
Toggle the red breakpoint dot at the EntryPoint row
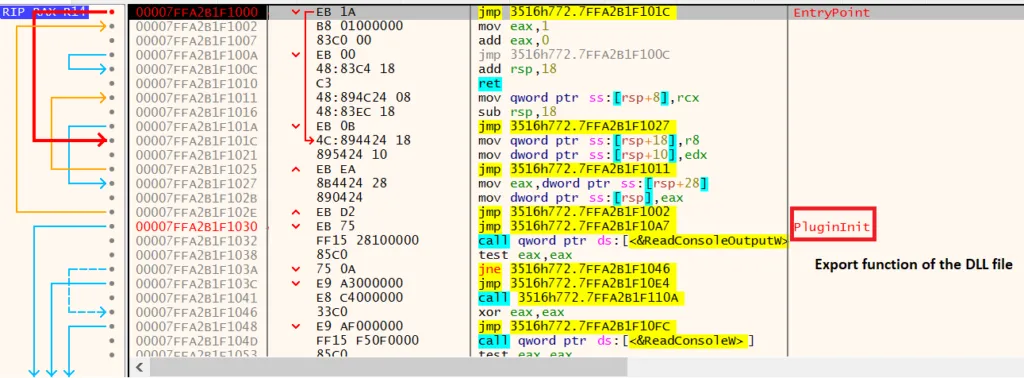(112, 12)
